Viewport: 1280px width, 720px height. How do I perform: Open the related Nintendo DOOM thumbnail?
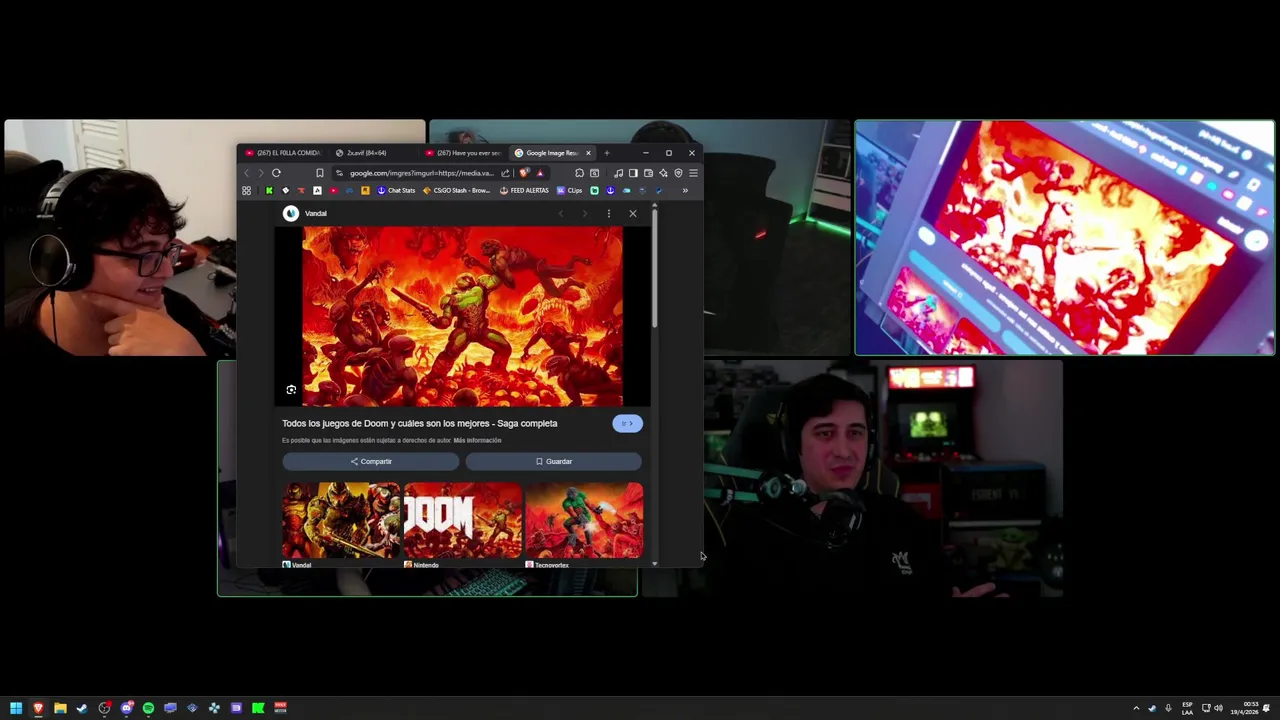pyautogui.click(x=462, y=520)
